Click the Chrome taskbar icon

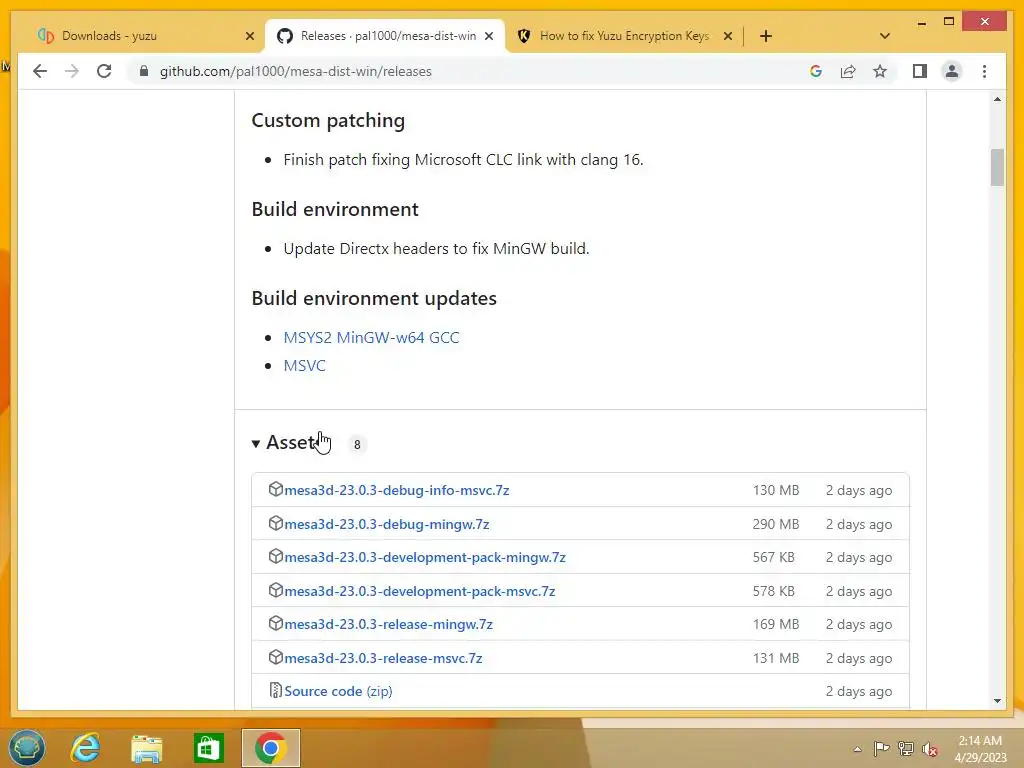(x=270, y=748)
